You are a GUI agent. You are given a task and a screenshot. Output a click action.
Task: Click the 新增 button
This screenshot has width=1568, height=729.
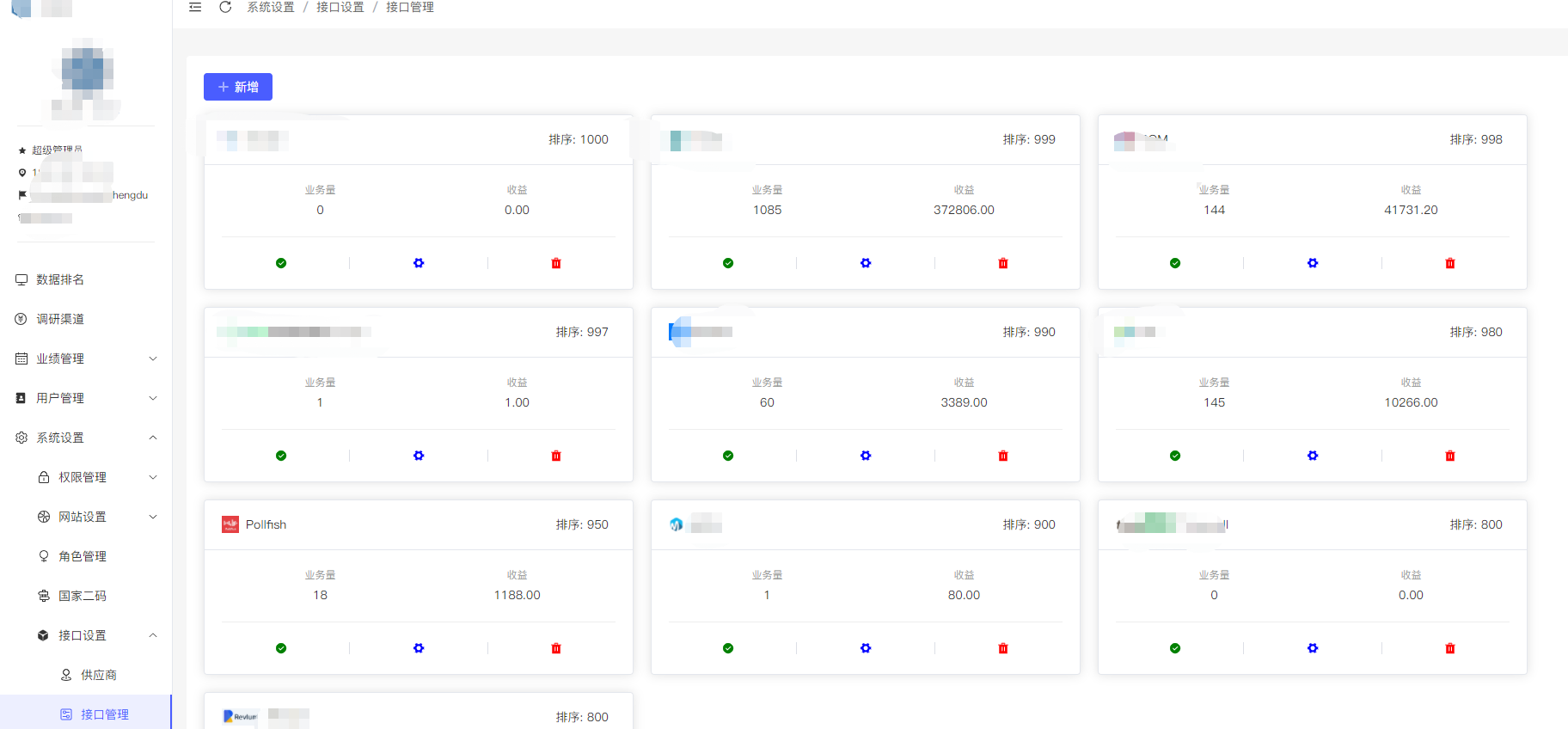point(238,87)
